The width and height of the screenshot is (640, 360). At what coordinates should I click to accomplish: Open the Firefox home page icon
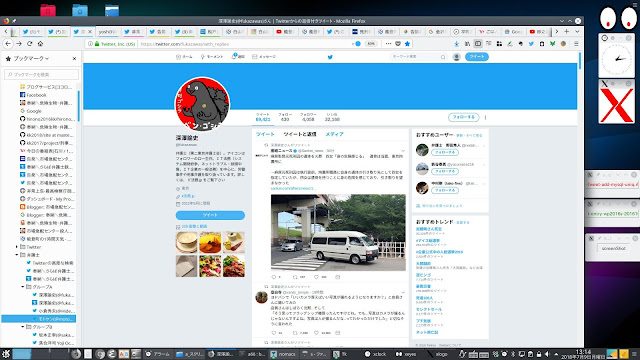[x=40, y=44]
